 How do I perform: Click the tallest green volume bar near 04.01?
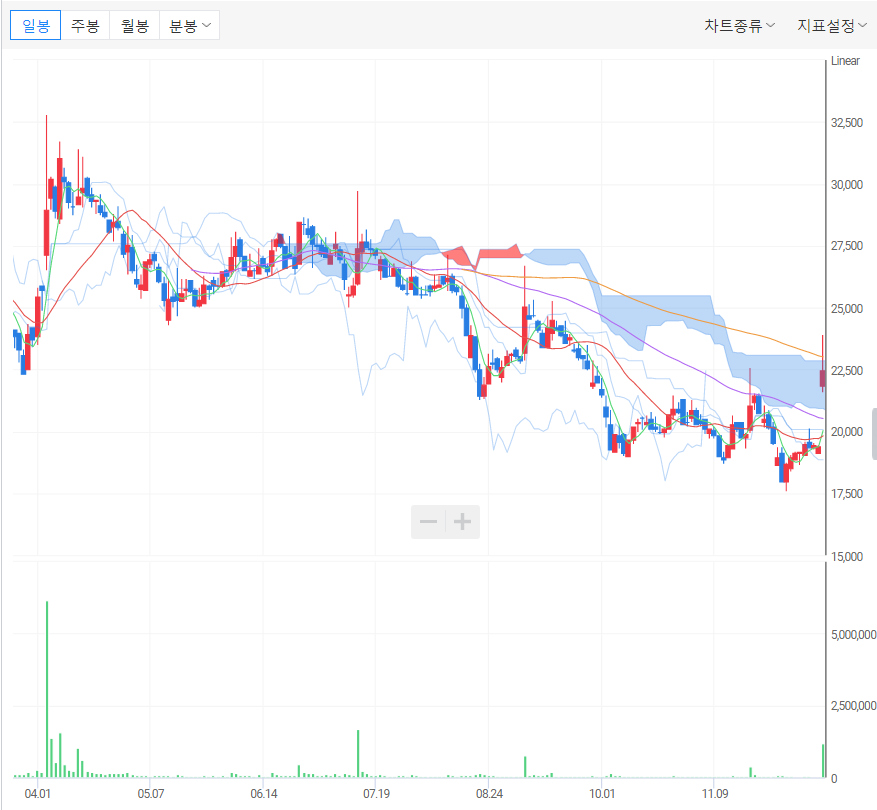[47, 690]
